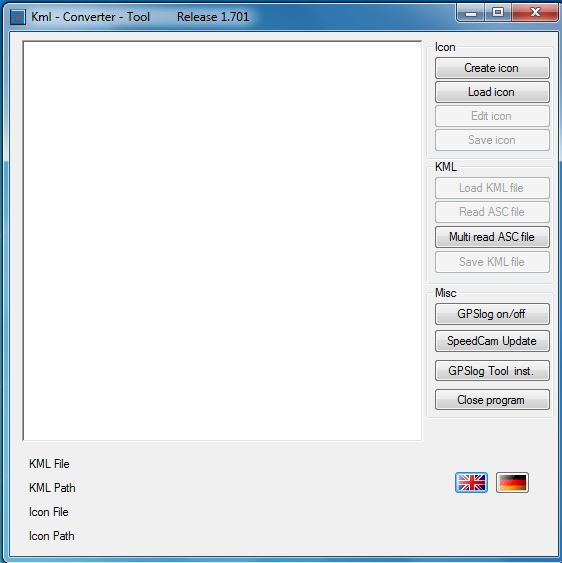562x563 pixels.
Task: Click inside the large white content area
Action: [x=222, y=241]
